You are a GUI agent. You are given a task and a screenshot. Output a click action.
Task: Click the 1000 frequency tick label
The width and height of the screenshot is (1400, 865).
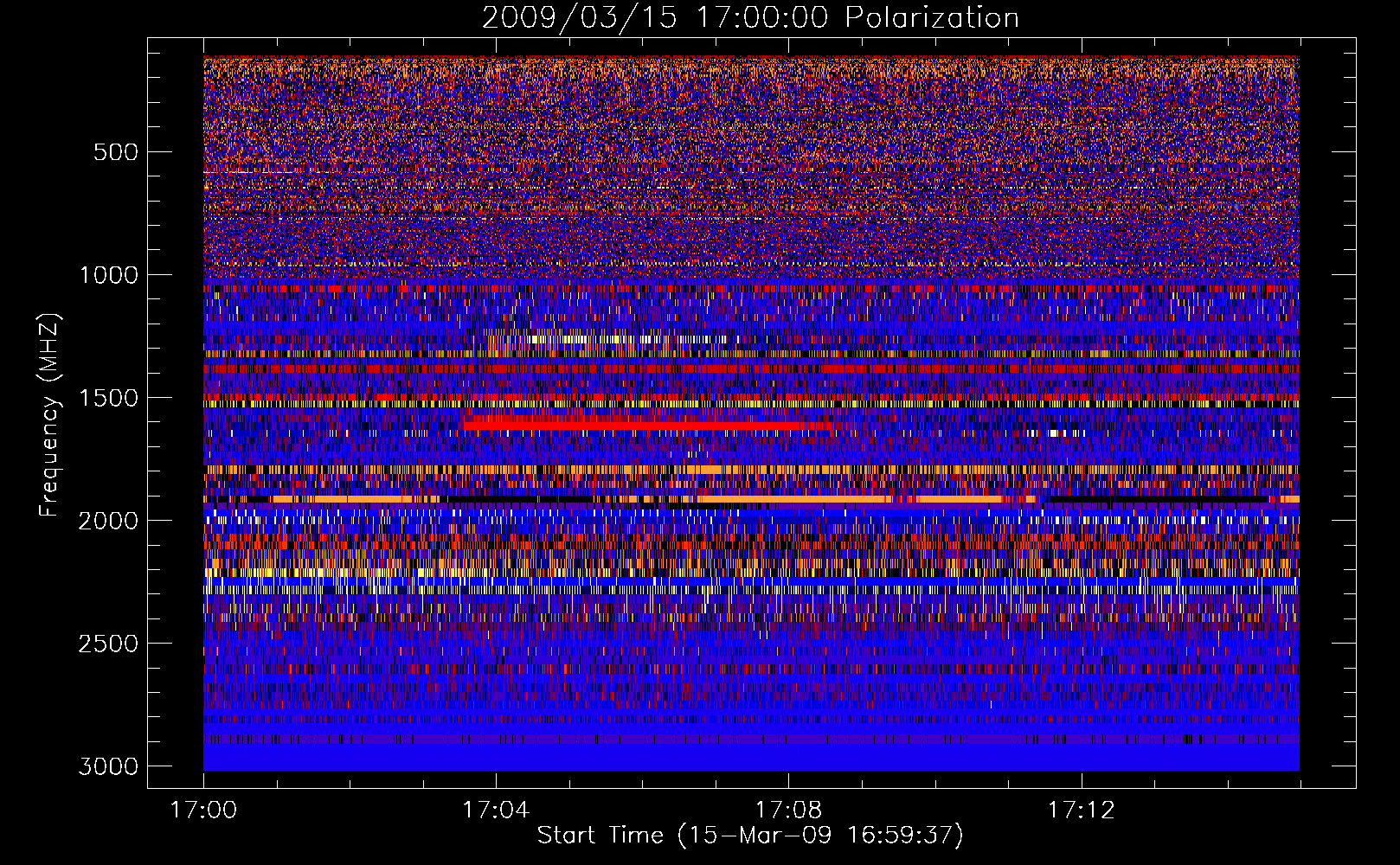(108, 275)
